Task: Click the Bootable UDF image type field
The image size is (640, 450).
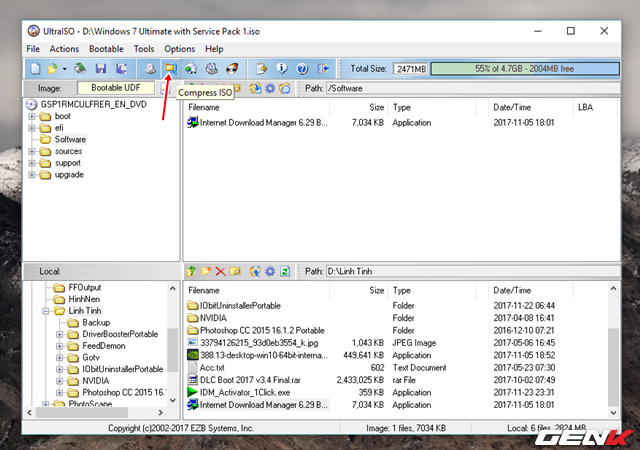Action: pos(116,88)
